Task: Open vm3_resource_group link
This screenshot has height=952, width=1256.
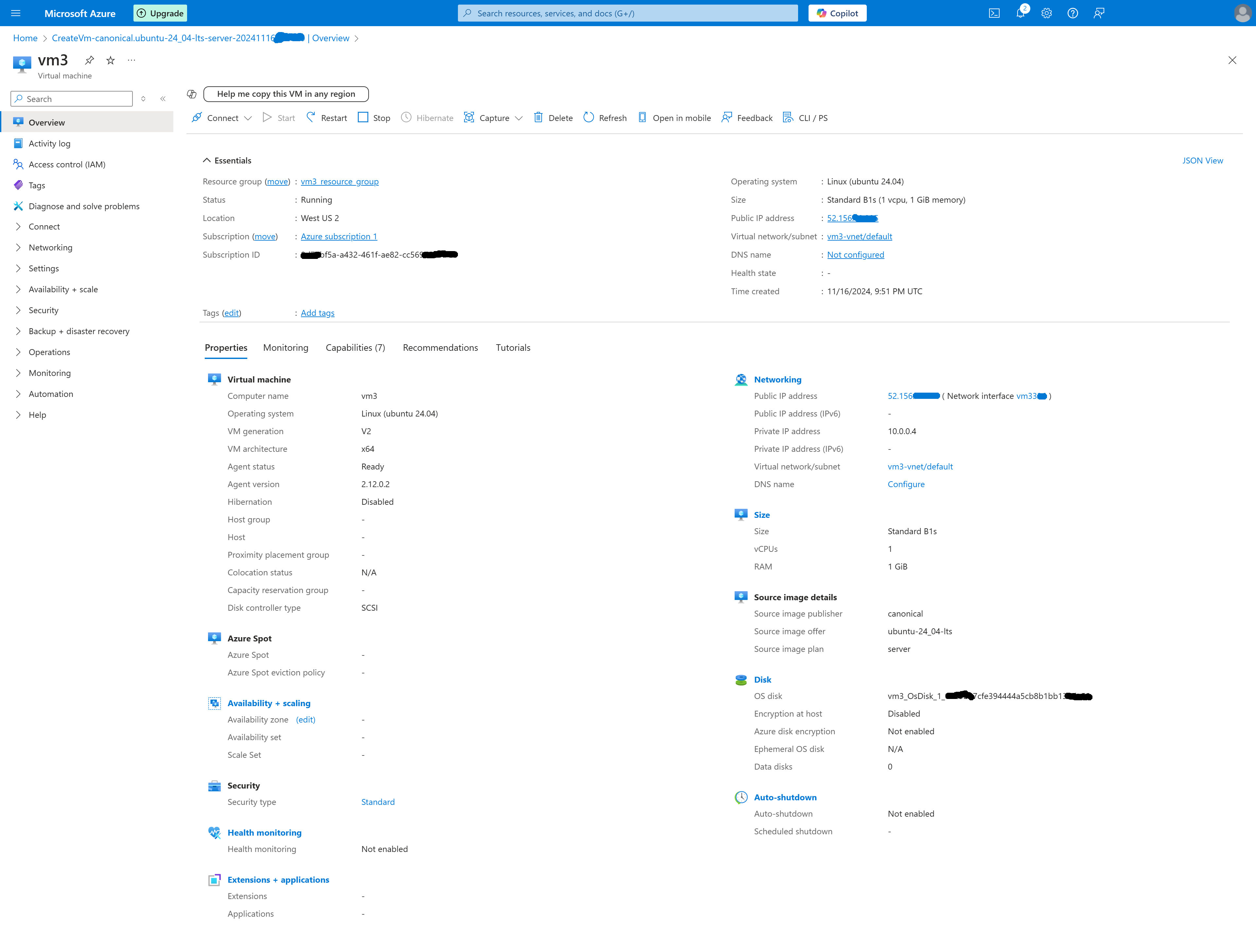Action: click(x=340, y=182)
